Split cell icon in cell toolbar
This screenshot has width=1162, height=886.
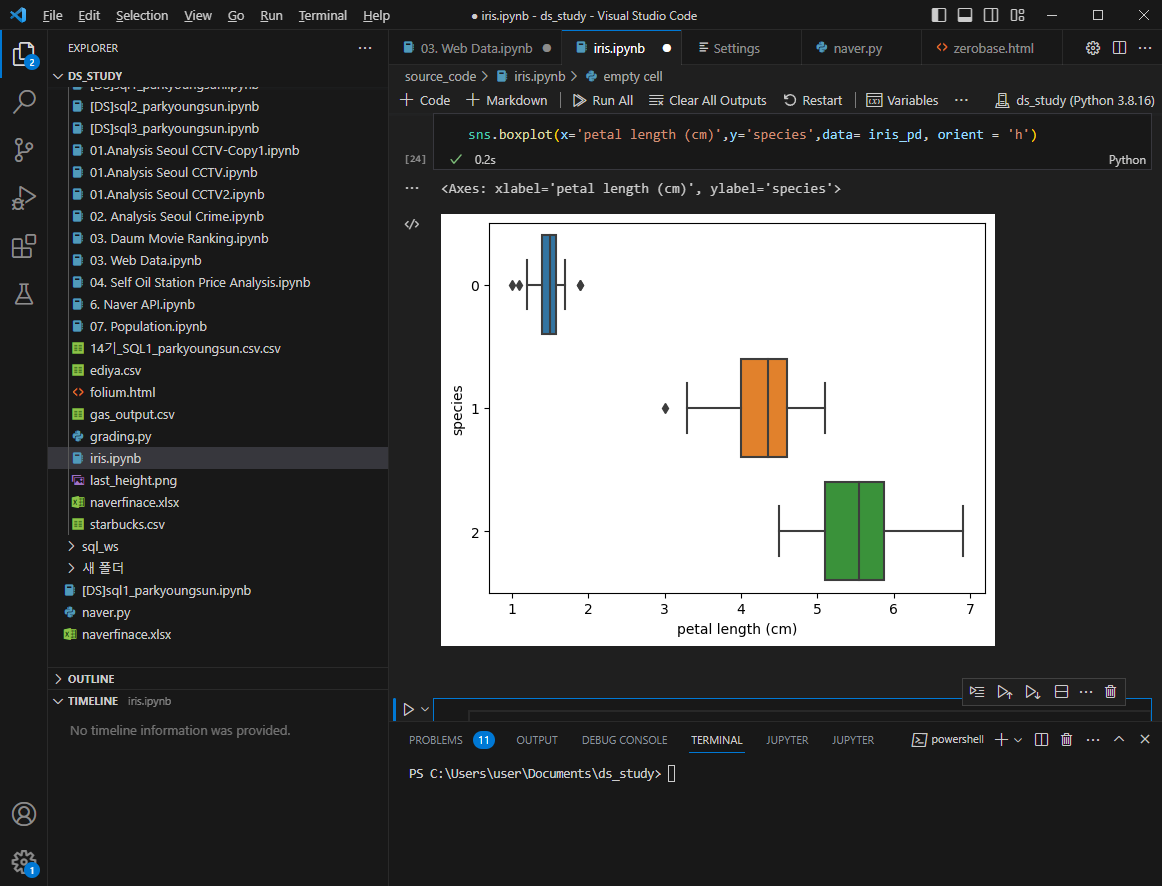(x=1061, y=692)
